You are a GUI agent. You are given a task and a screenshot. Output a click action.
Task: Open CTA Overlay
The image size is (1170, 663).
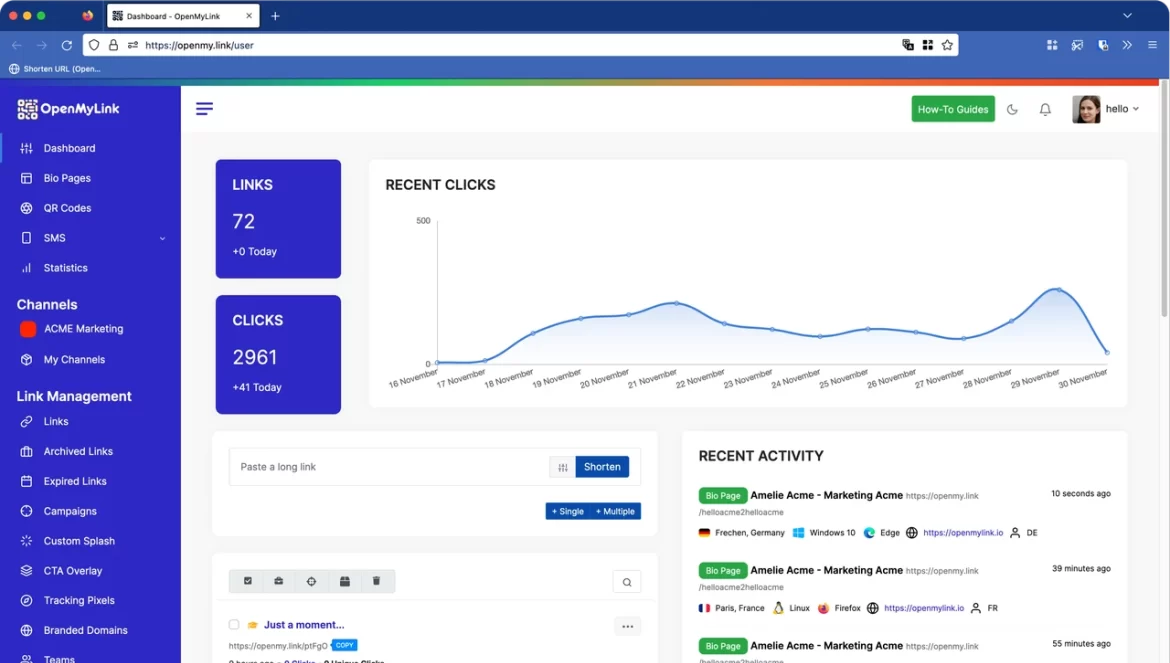[x=72, y=571]
